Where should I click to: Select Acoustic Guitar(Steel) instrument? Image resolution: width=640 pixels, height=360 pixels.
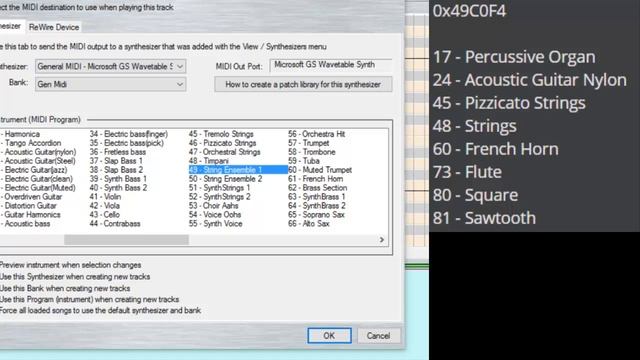click(38, 161)
